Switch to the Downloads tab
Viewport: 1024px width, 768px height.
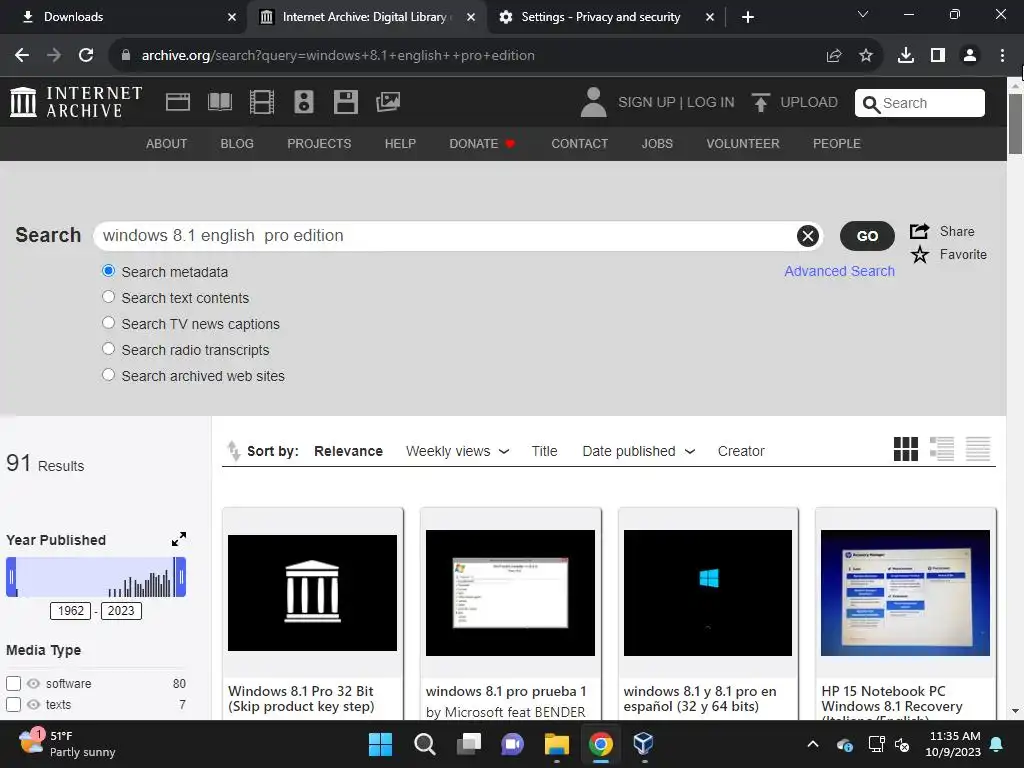124,17
